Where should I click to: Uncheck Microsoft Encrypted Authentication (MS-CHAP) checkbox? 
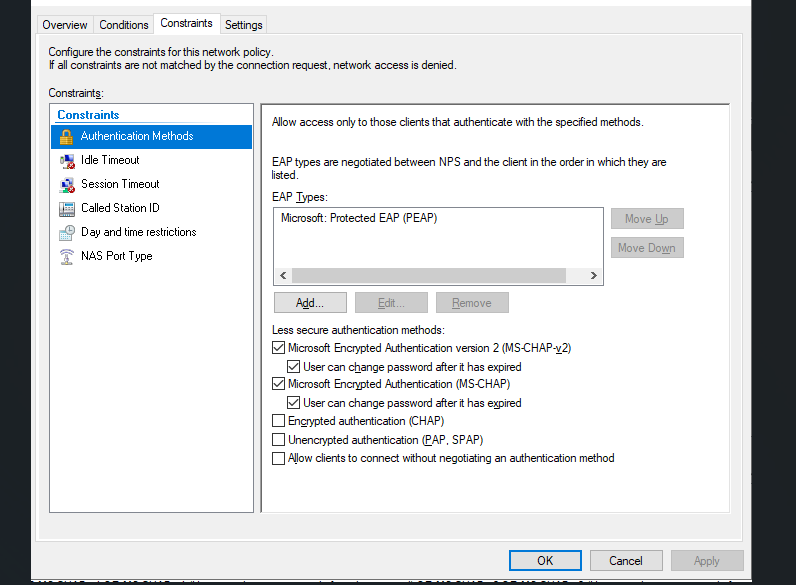[278, 385]
